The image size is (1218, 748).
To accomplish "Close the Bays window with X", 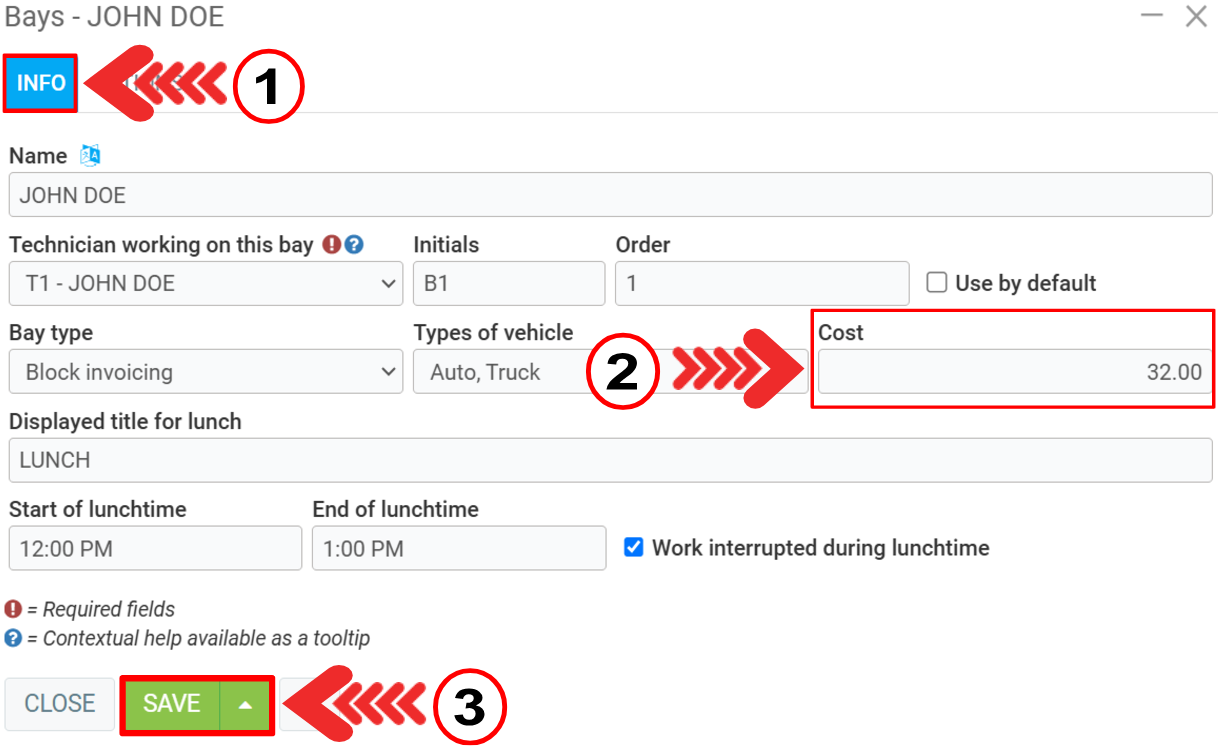I will [x=1196, y=16].
